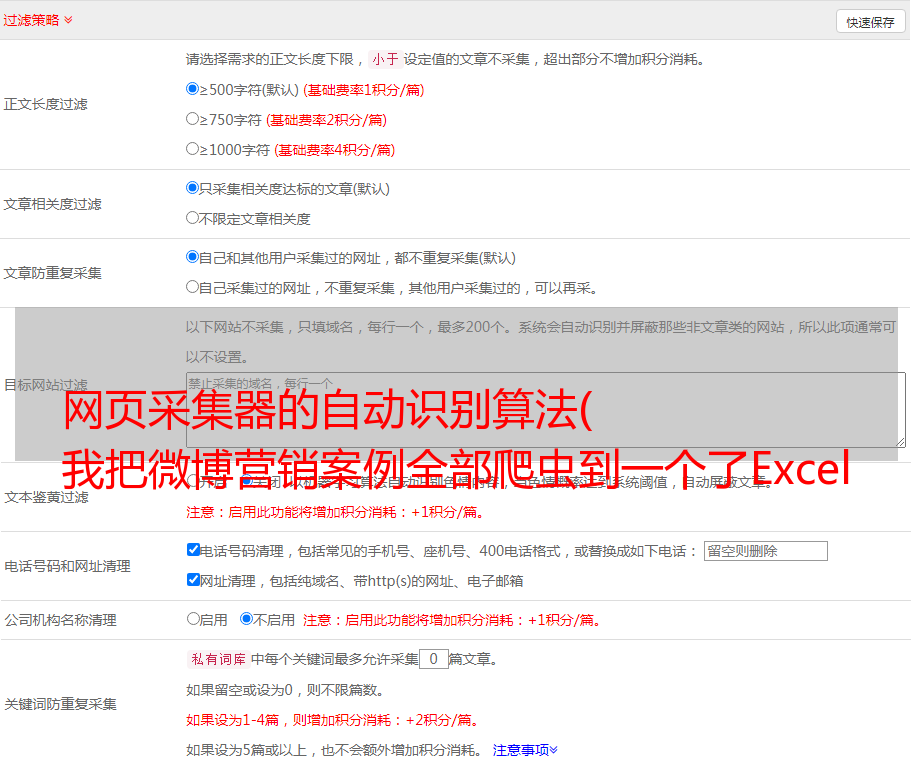The height and width of the screenshot is (768, 912).
Task: Click the (基础费率2积分/篇) red text
Action: click(326, 120)
